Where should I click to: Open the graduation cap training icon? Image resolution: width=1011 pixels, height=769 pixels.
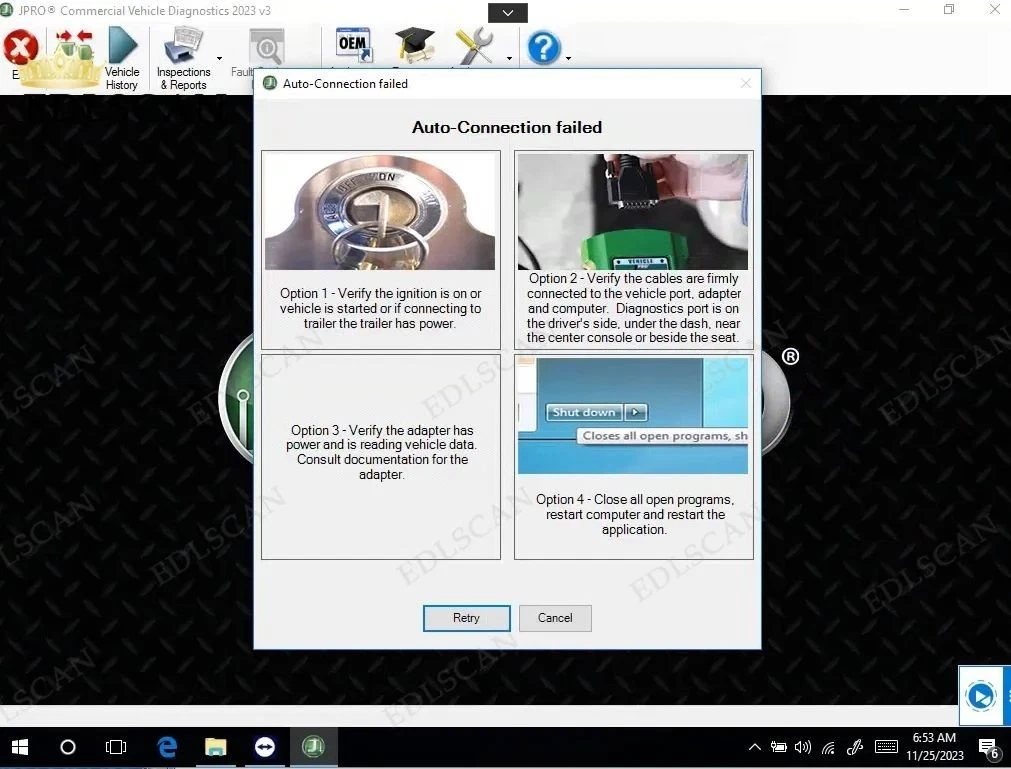[x=414, y=46]
